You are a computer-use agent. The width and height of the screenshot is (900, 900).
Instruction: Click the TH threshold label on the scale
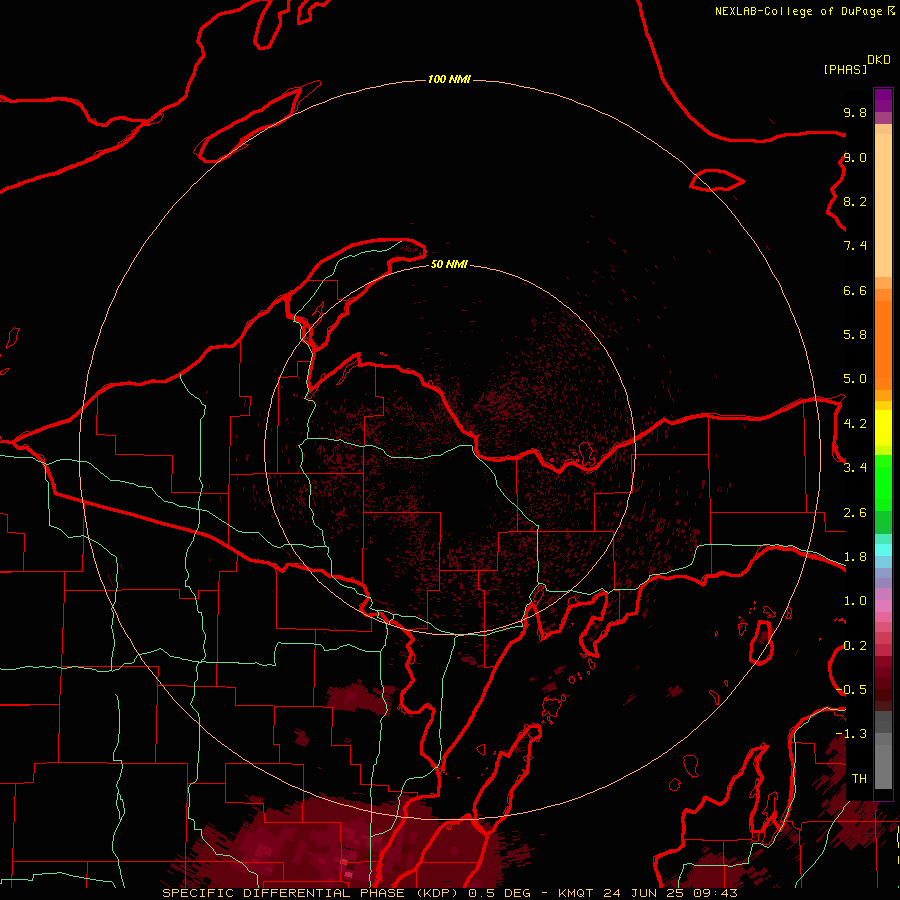(x=859, y=779)
